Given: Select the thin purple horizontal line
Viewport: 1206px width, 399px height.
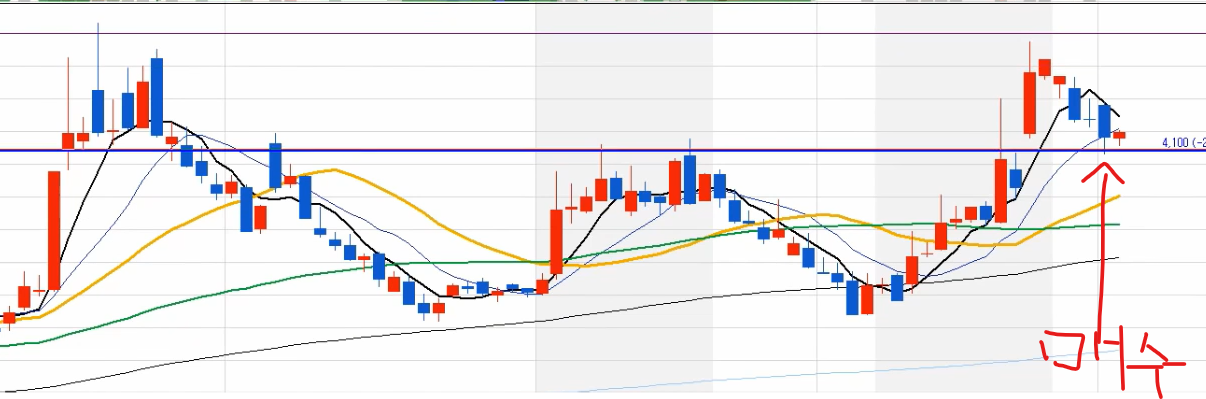Looking at the screenshot, I should point(603,33).
